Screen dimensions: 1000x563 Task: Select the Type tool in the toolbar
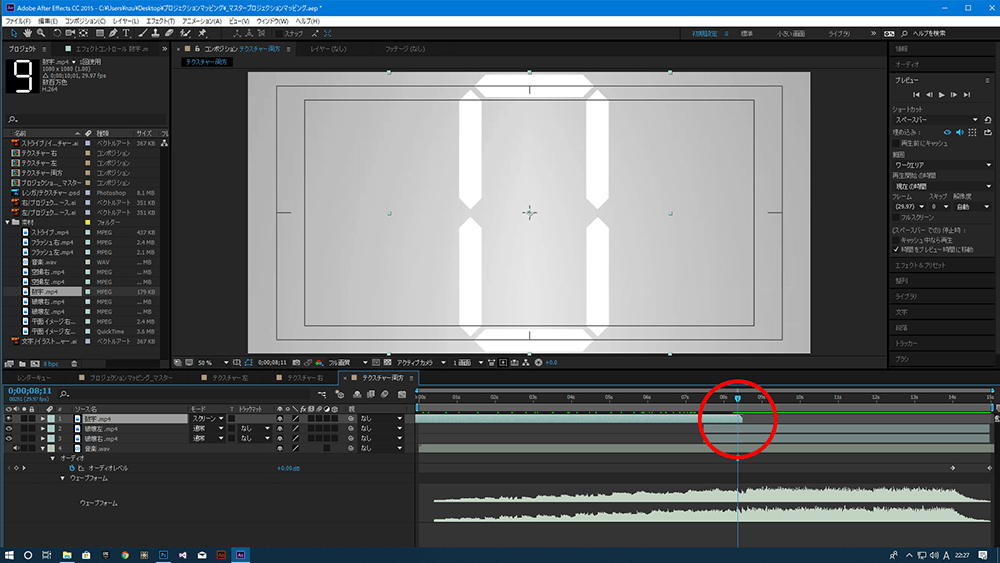click(x=126, y=33)
